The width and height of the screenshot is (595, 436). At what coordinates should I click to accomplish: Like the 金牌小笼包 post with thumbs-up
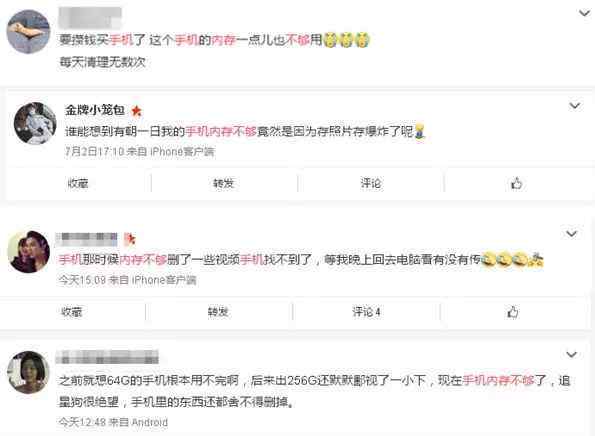pos(516,184)
